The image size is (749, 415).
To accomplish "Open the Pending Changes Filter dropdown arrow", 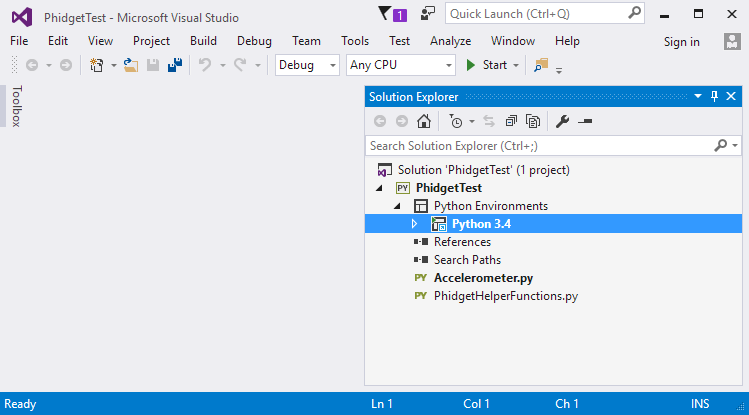I will coord(471,122).
